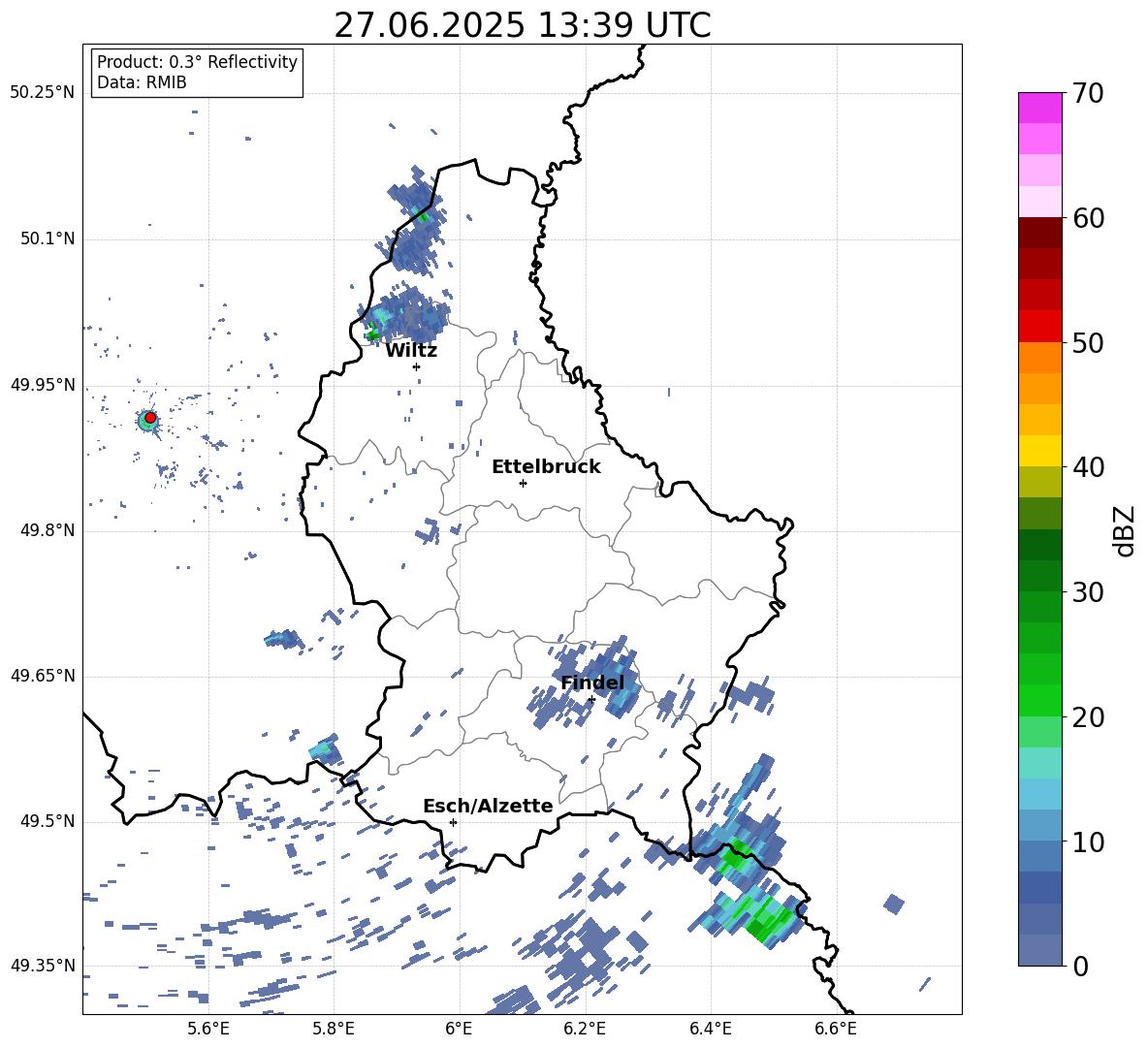Click the 49.65°N latitude label
The height and width of the screenshot is (1048, 1148).
tap(42, 675)
